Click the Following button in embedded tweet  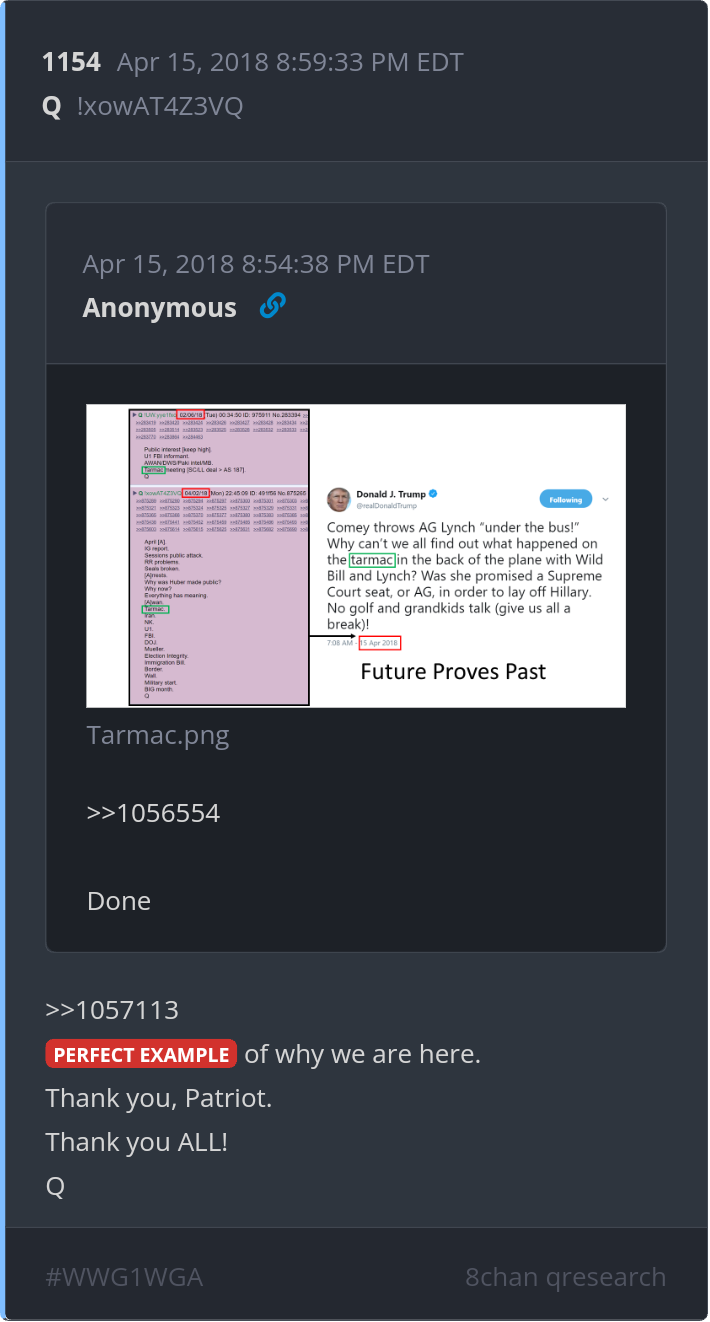(567, 498)
